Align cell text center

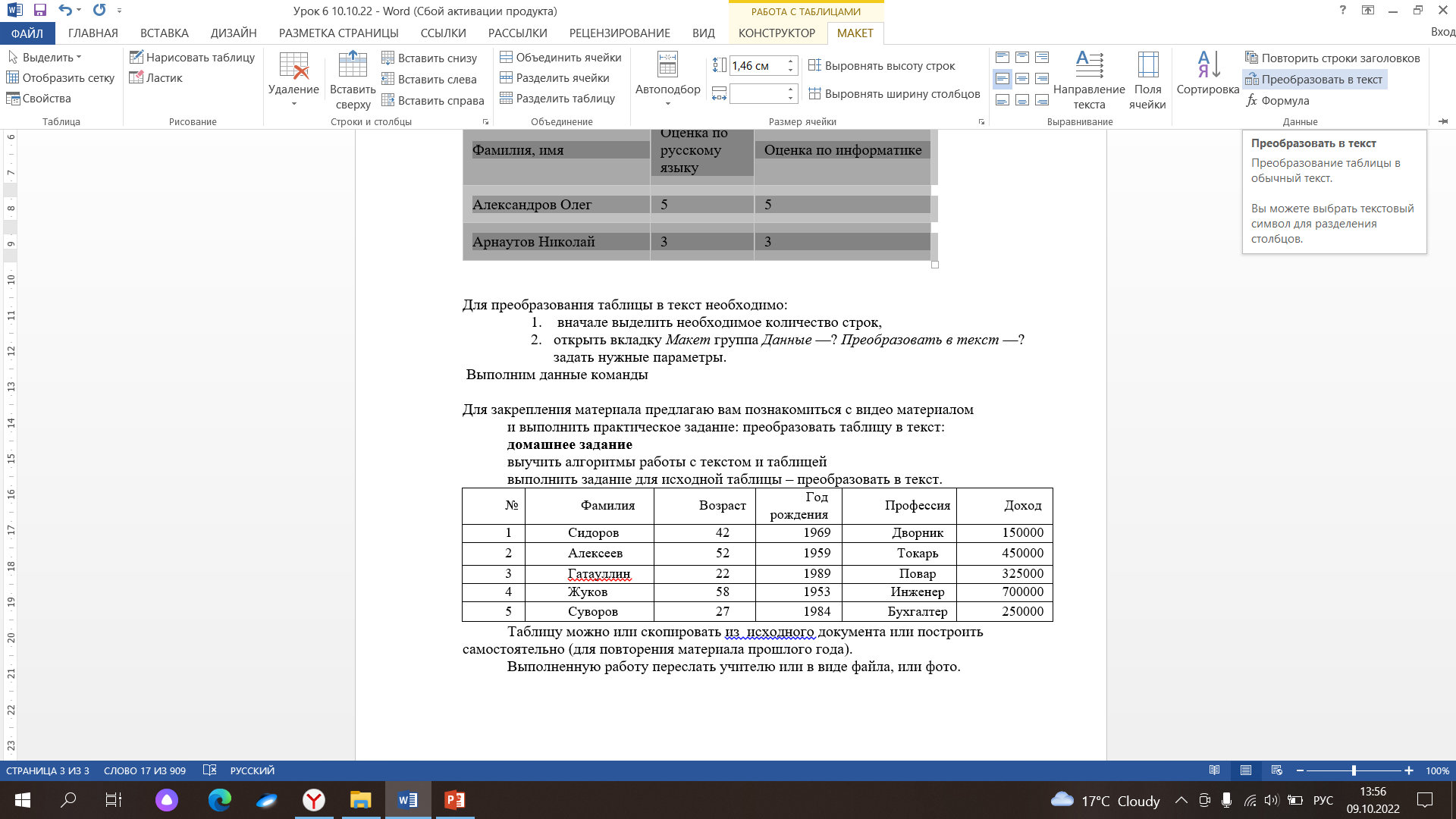tap(1022, 79)
